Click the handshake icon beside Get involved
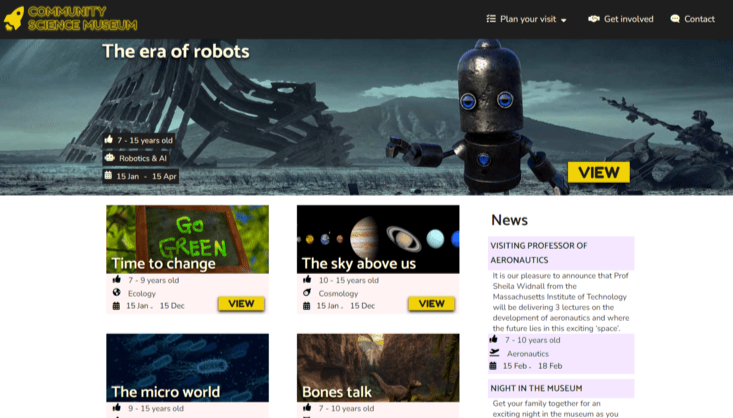 (x=594, y=19)
